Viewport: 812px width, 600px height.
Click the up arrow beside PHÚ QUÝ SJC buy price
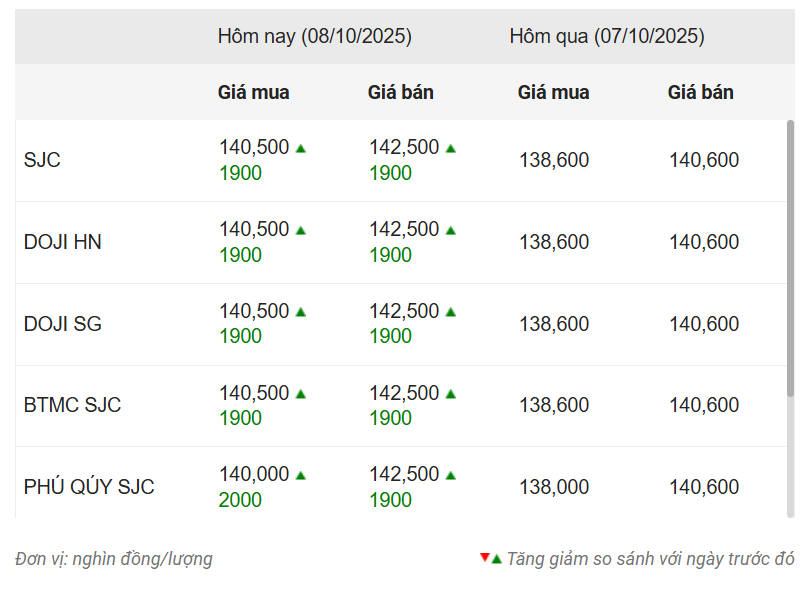coord(301,475)
